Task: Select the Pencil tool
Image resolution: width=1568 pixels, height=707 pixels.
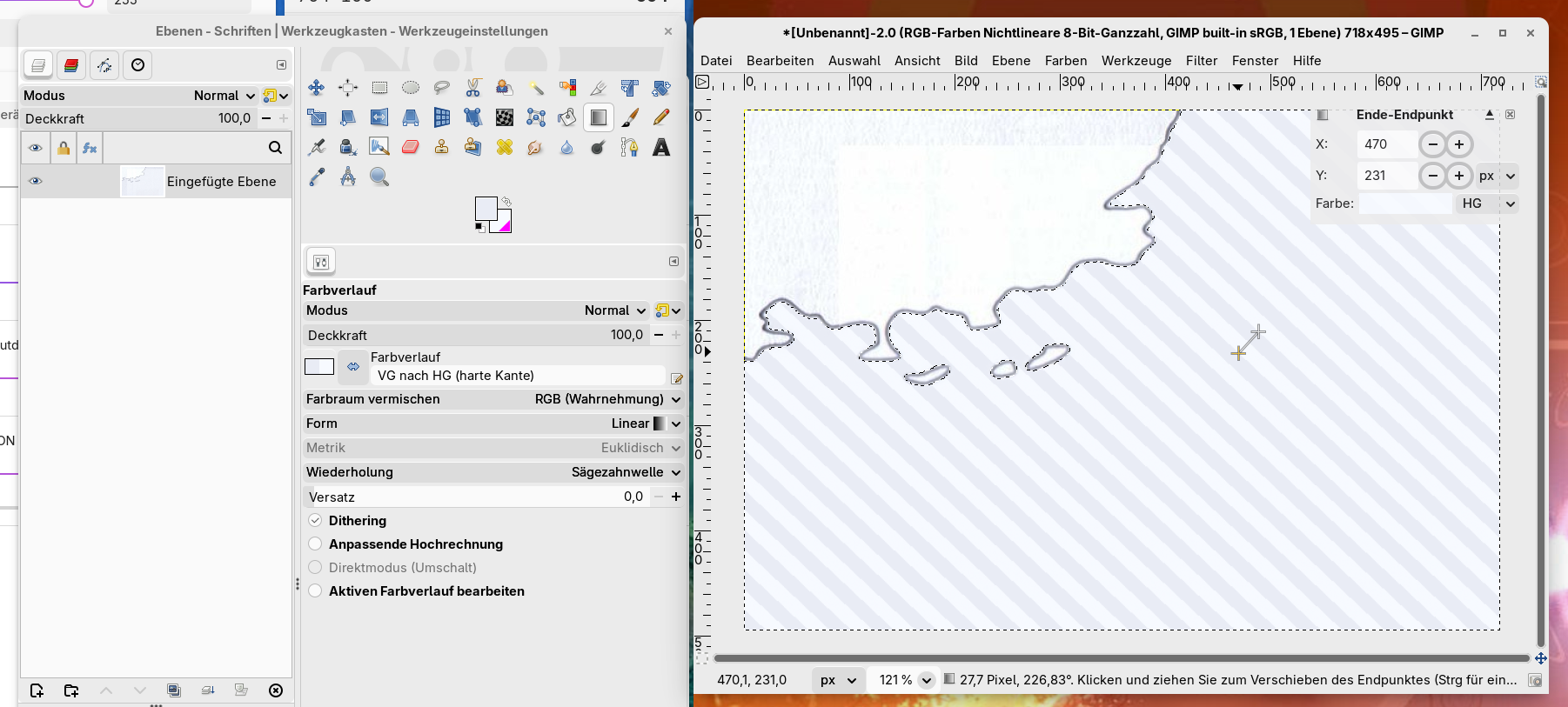Action: point(661,117)
